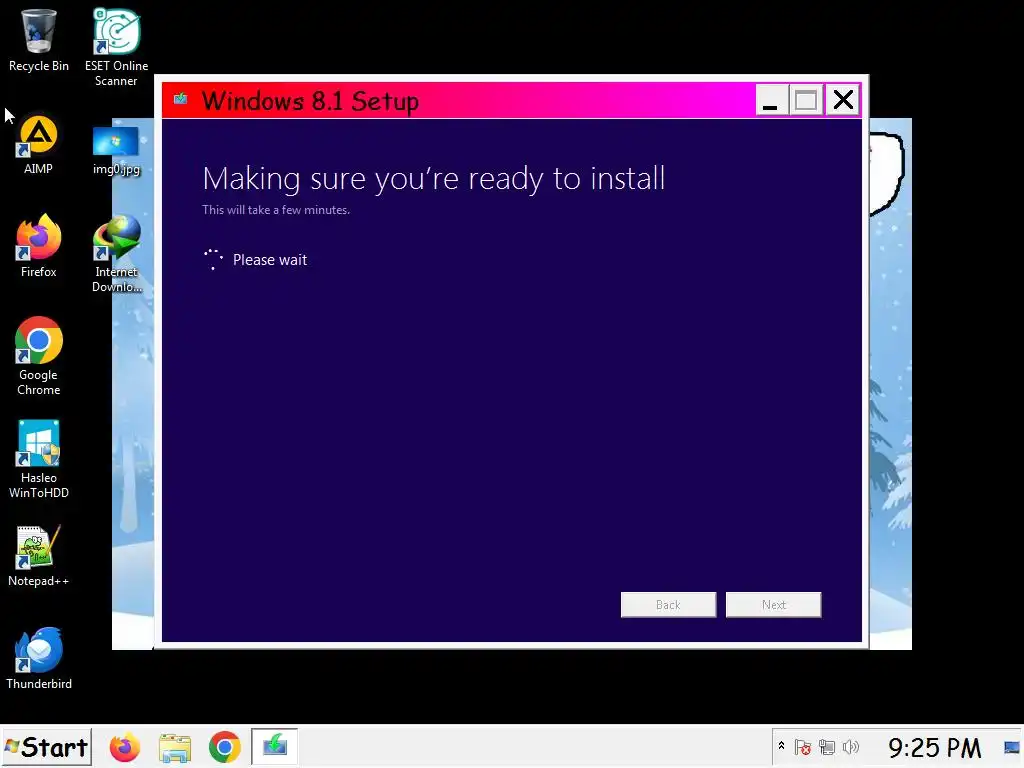Viewport: 1024px width, 768px height.
Task: Select Windows 8.1 Setup taskbar button
Action: click(x=274, y=746)
